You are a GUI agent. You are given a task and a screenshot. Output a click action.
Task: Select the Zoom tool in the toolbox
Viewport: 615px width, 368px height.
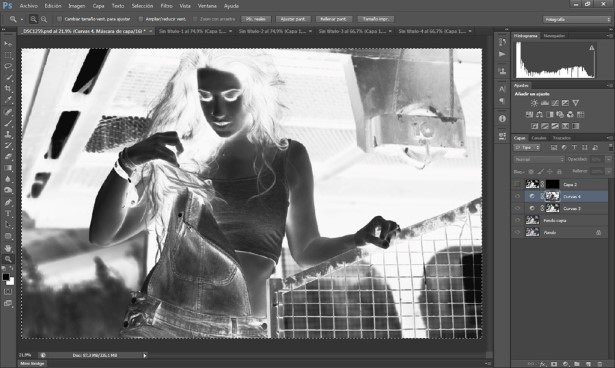[x=8, y=259]
